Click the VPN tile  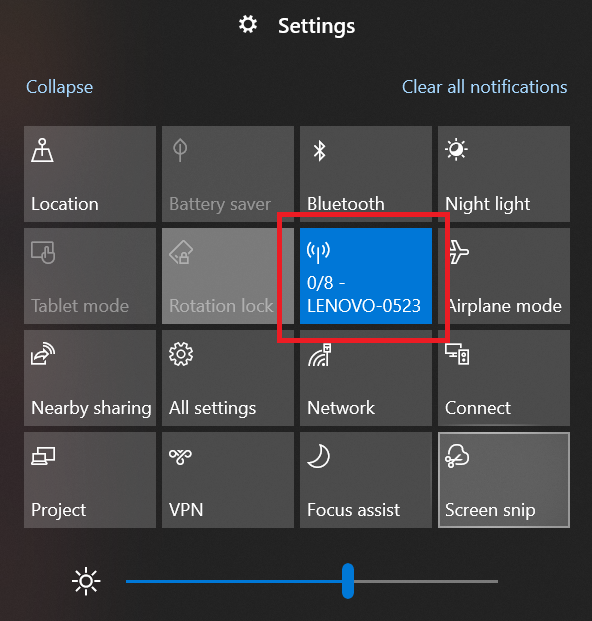[228, 480]
